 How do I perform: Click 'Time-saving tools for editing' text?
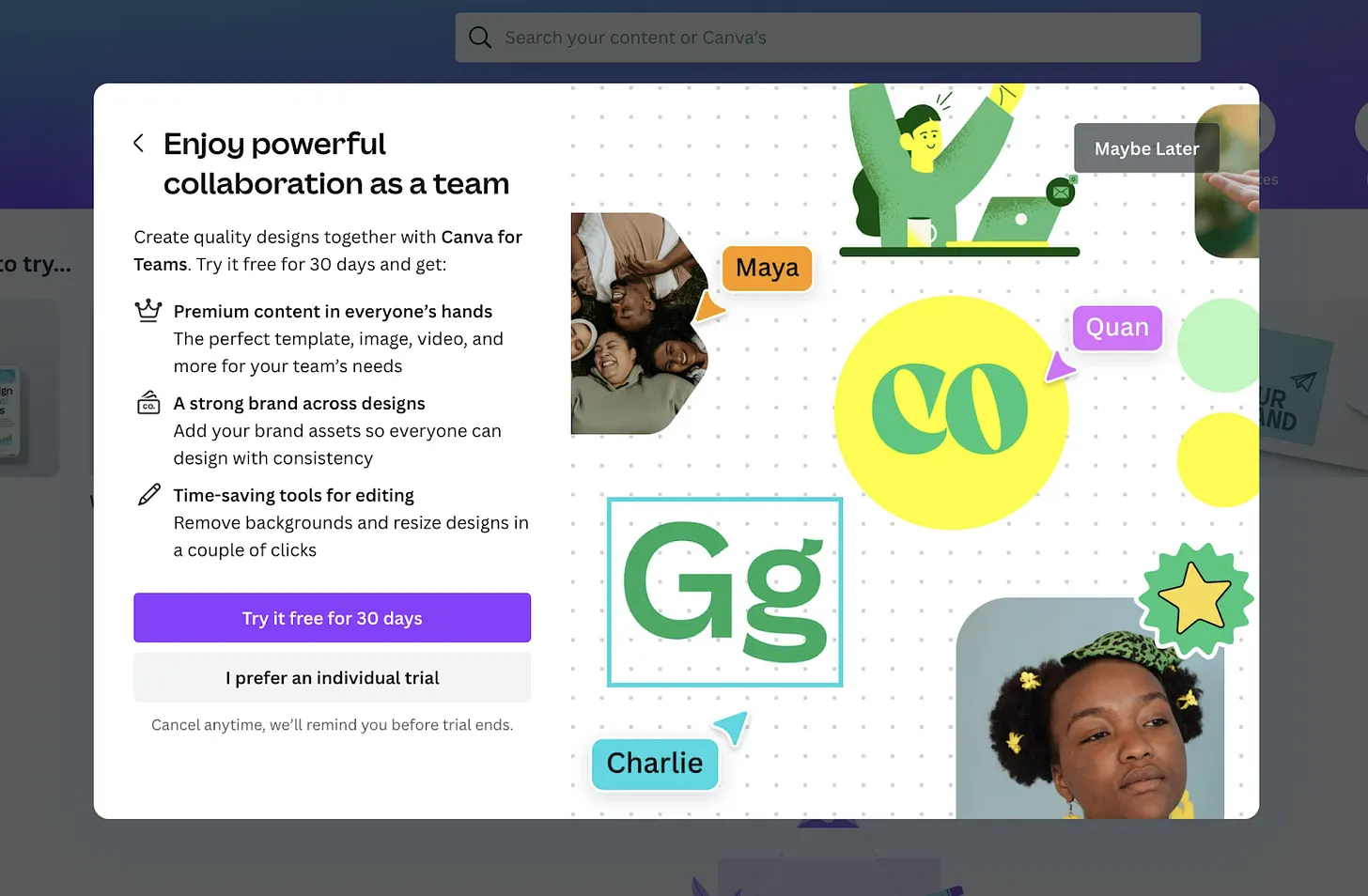point(293,495)
